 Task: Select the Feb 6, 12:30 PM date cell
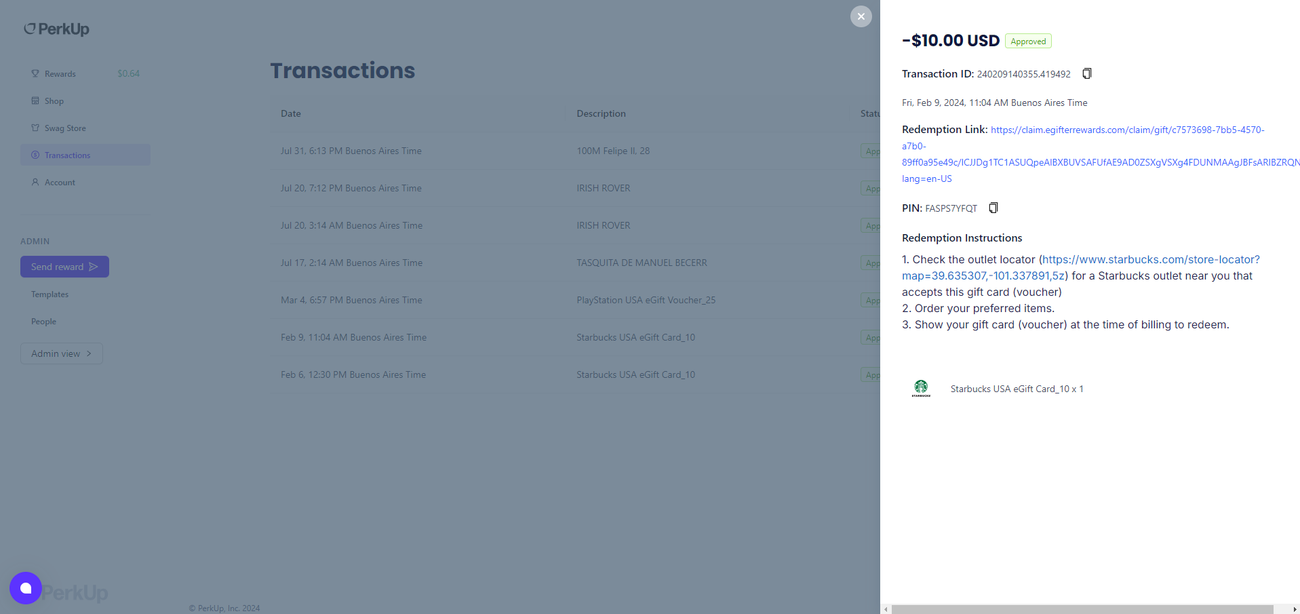coord(353,375)
